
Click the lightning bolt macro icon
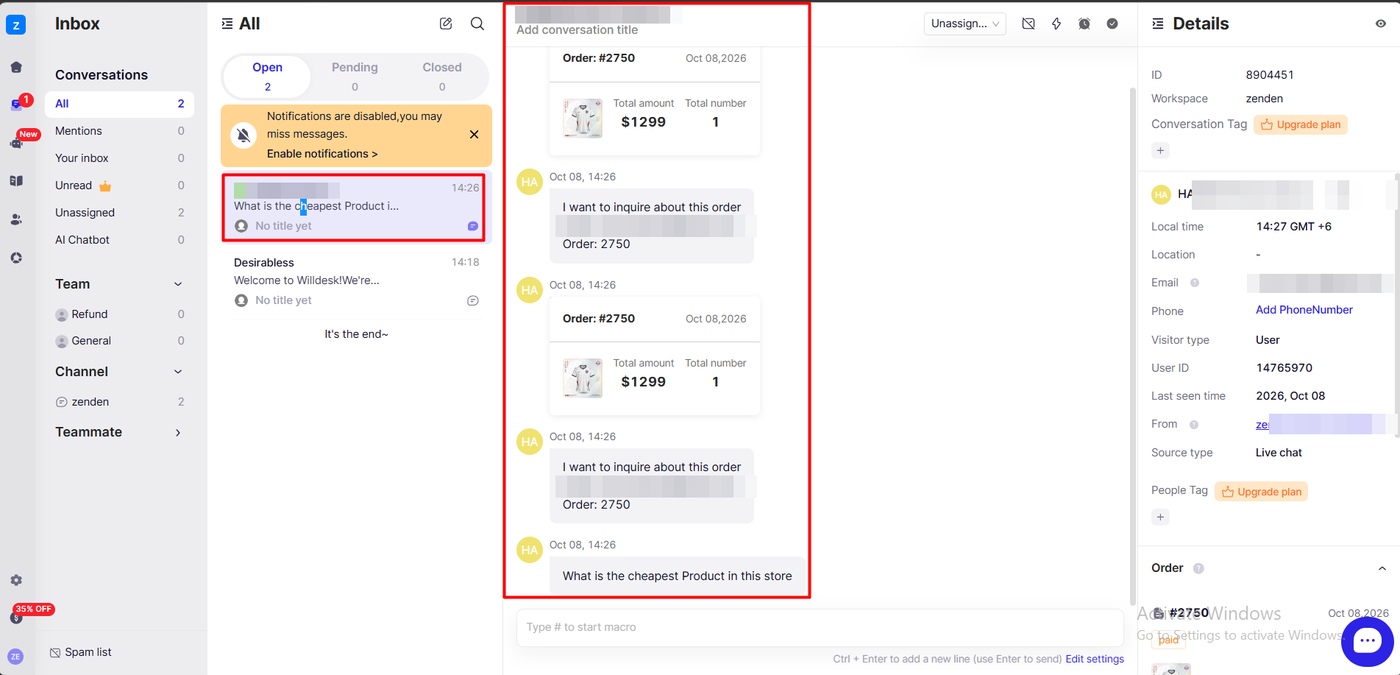1056,23
